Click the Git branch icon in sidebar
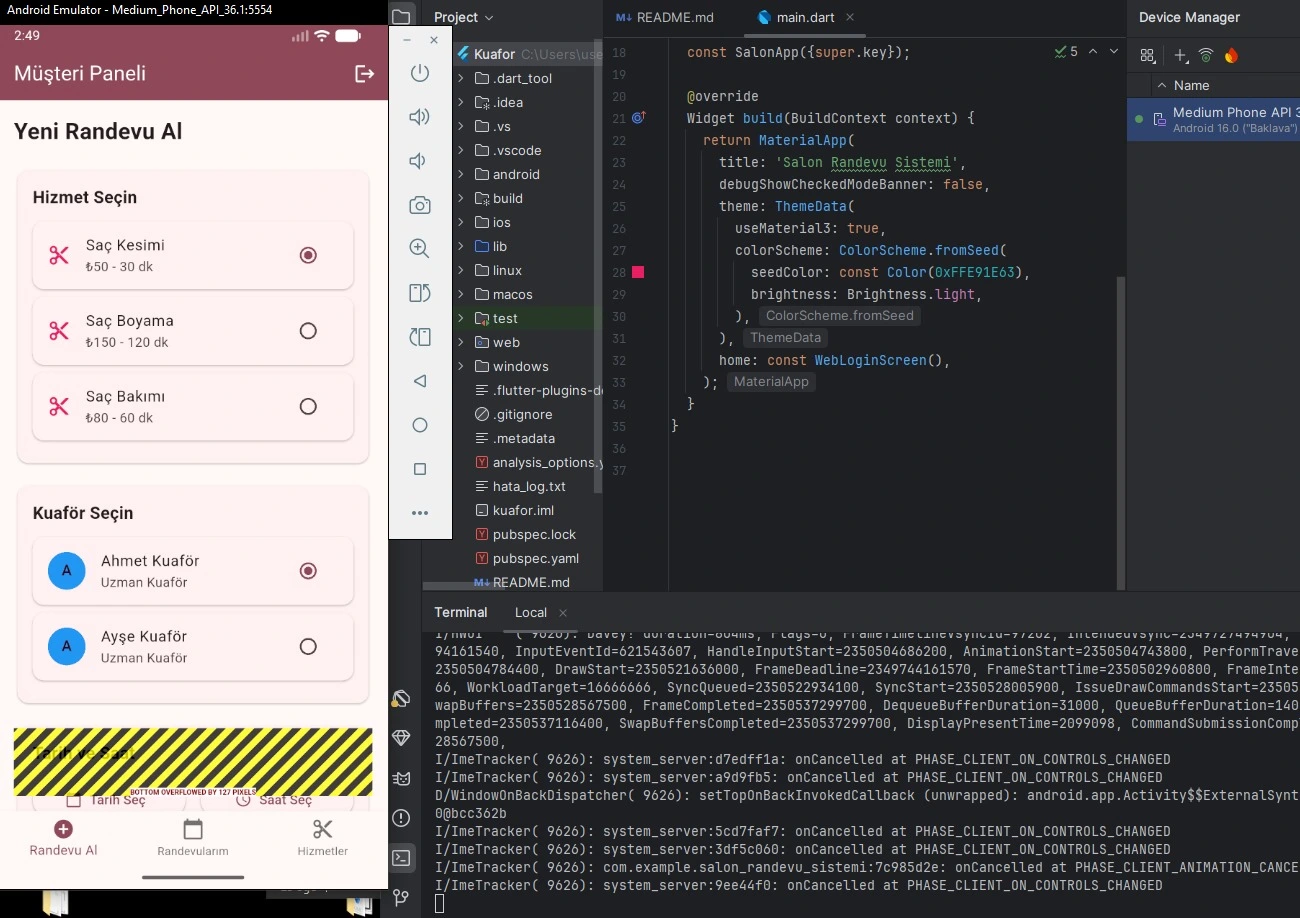 [x=402, y=896]
